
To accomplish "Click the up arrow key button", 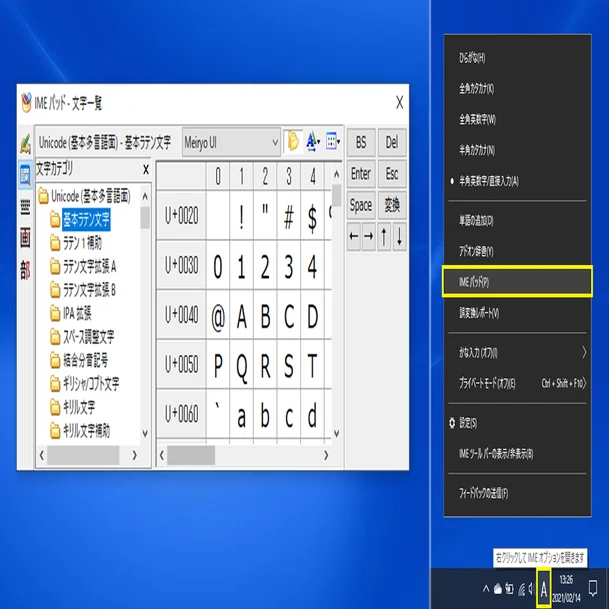I will [384, 236].
